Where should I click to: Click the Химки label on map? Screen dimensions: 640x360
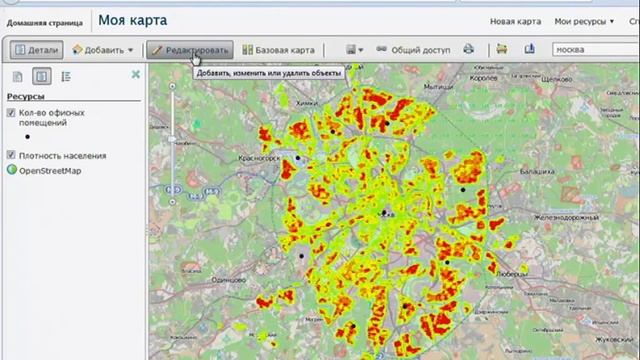click(x=307, y=103)
